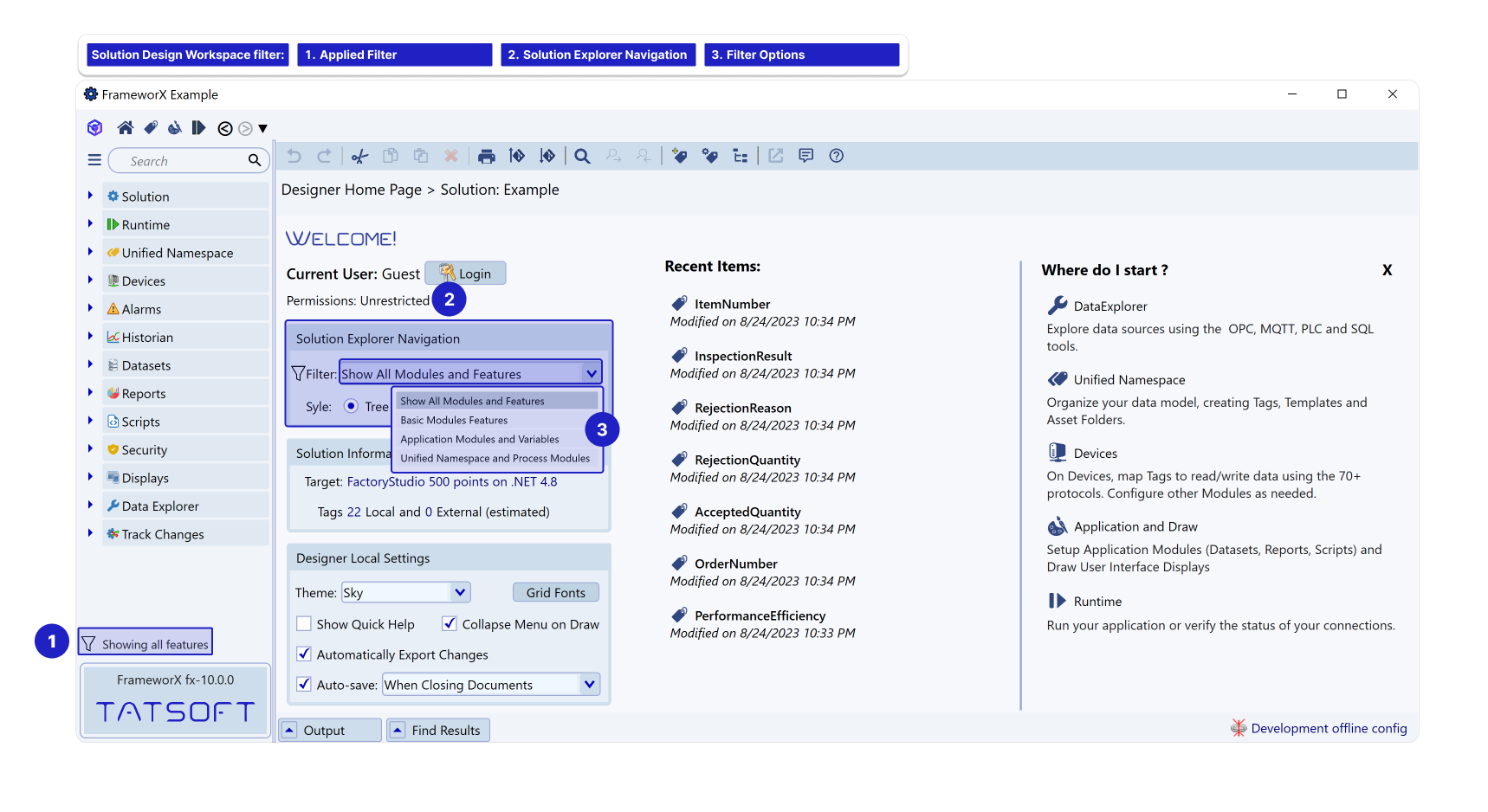Image resolution: width=1488 pixels, height=812 pixels.
Task: Enable the Show Quick Help checkbox
Action: pos(304,624)
